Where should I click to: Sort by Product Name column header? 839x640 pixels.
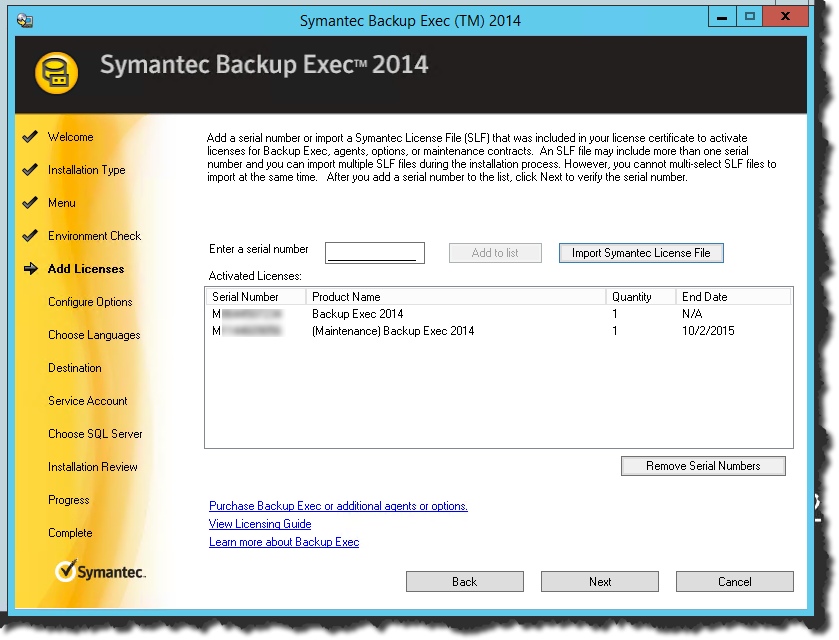coord(455,296)
